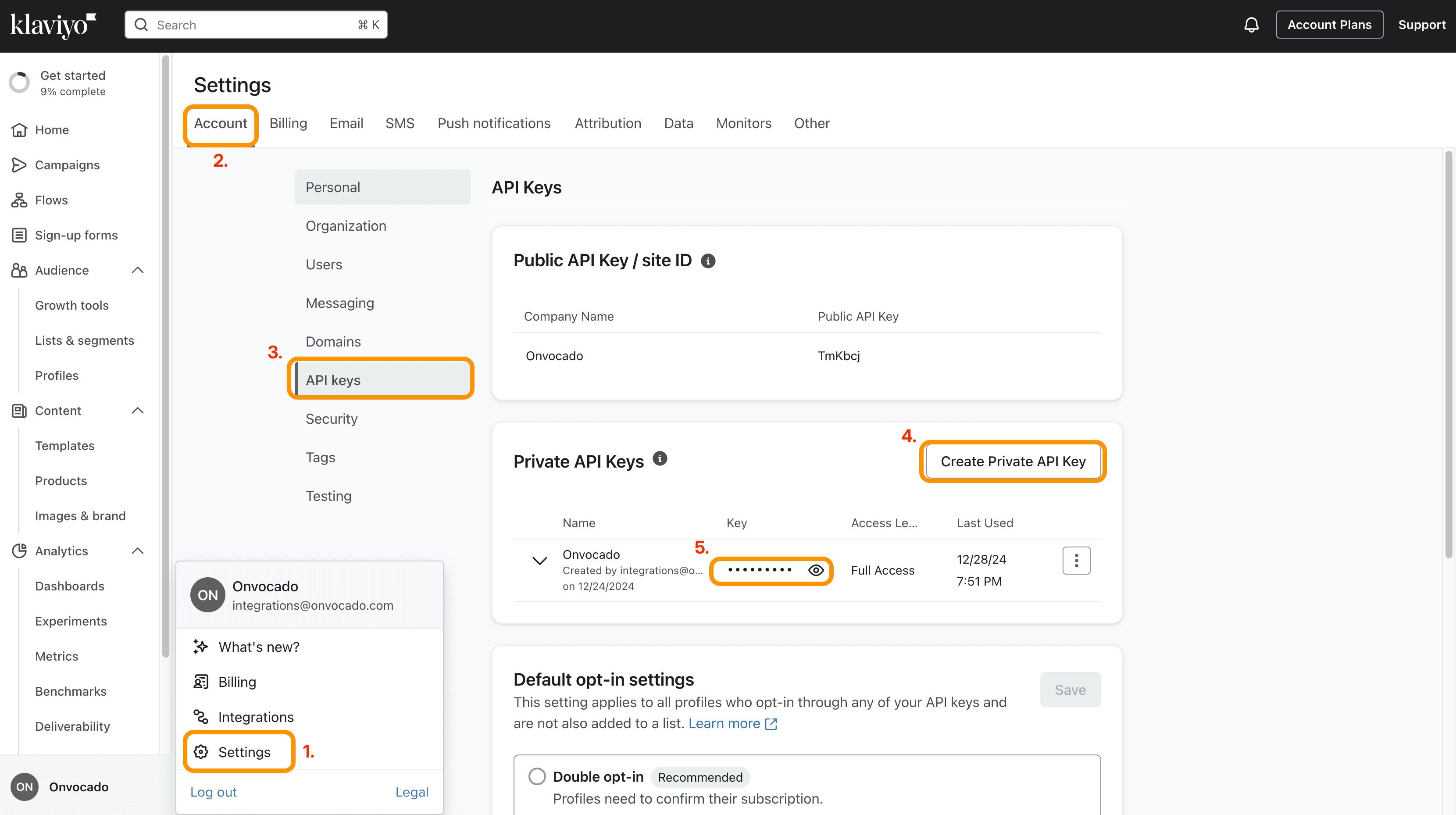Switch to the SMS settings tab
Image resolution: width=1456 pixels, height=815 pixels.
pos(400,123)
